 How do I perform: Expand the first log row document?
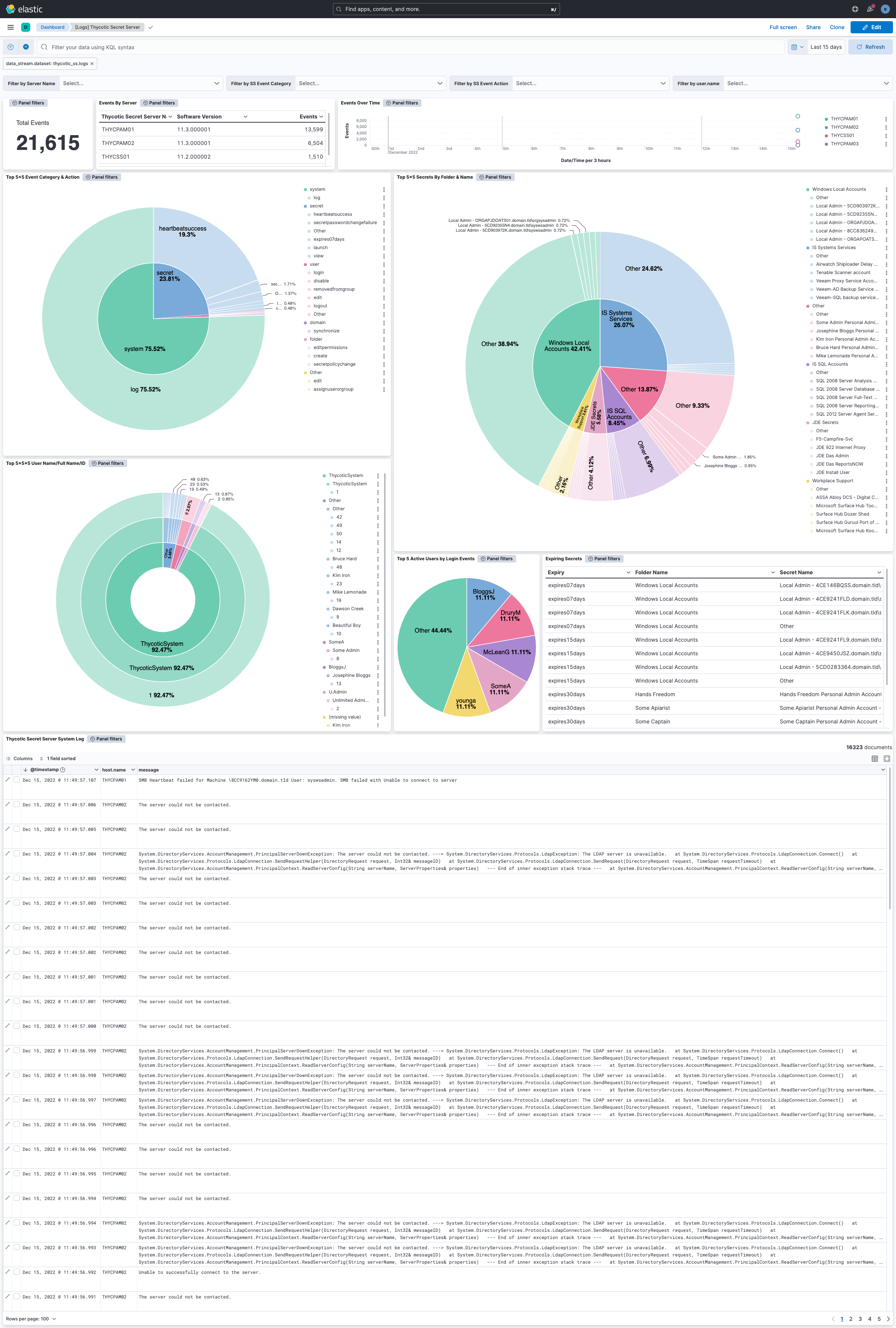coord(8,780)
